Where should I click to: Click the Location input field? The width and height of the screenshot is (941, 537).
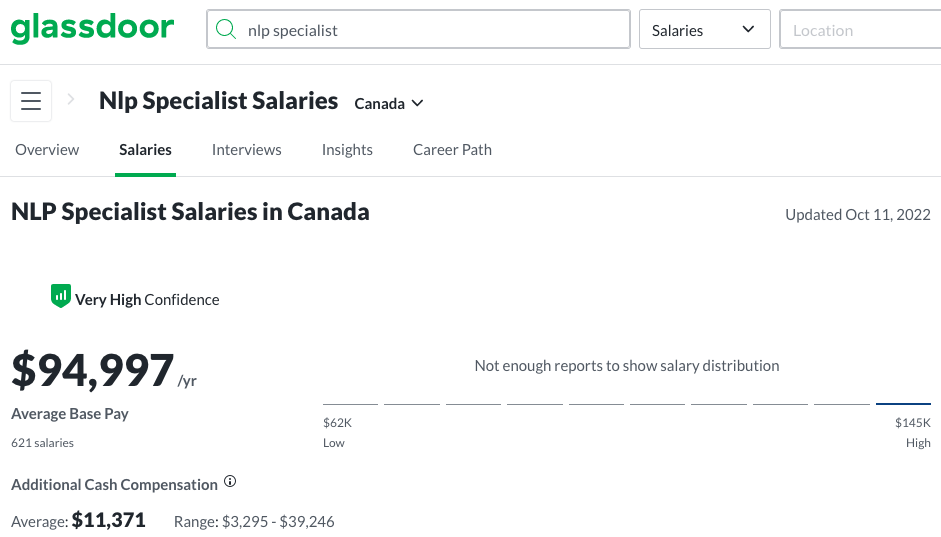[860, 29]
